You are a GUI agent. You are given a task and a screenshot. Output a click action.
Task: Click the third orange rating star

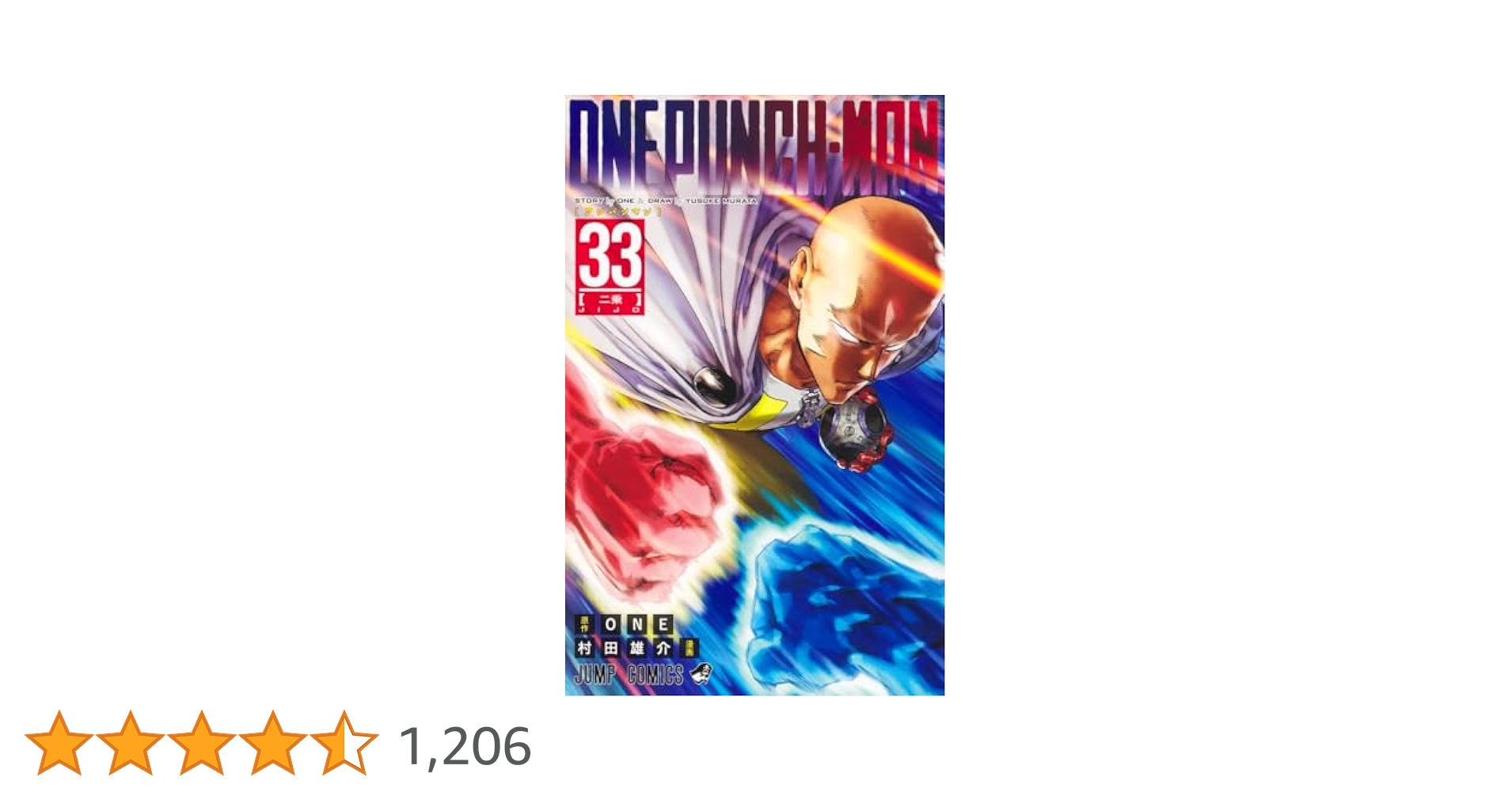202,743
